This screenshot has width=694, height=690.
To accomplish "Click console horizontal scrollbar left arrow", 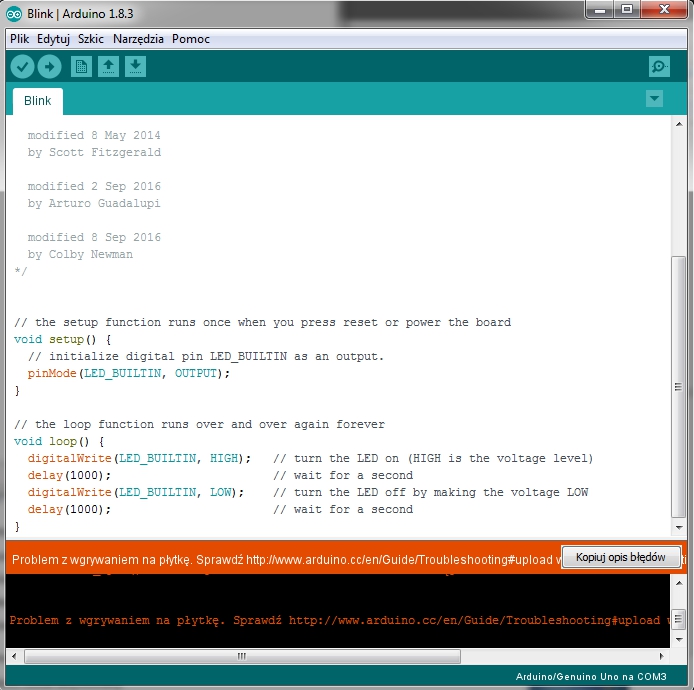I will click(x=14, y=656).
